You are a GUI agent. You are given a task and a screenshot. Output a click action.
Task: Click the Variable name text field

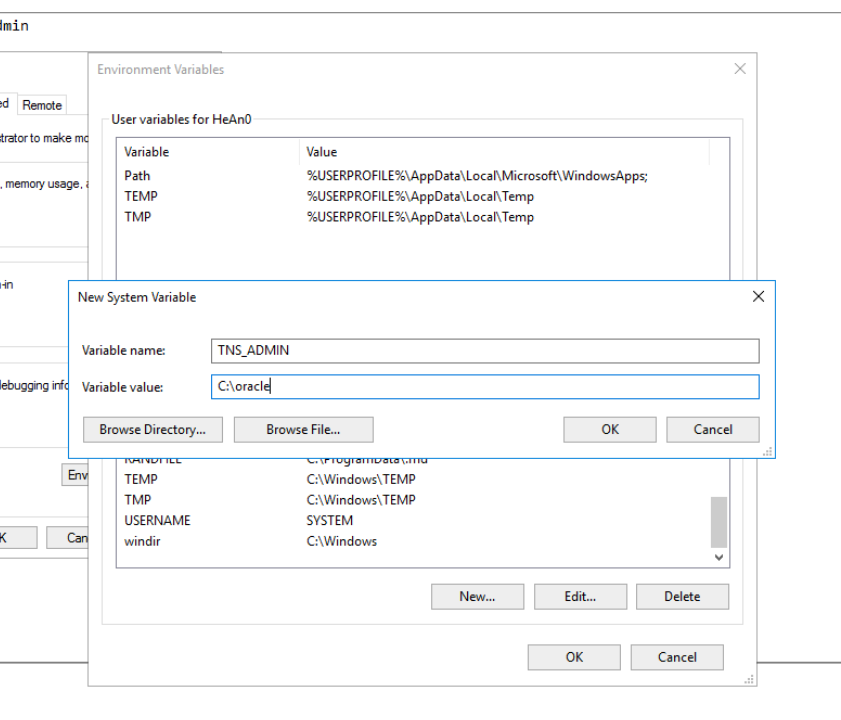[485, 351]
